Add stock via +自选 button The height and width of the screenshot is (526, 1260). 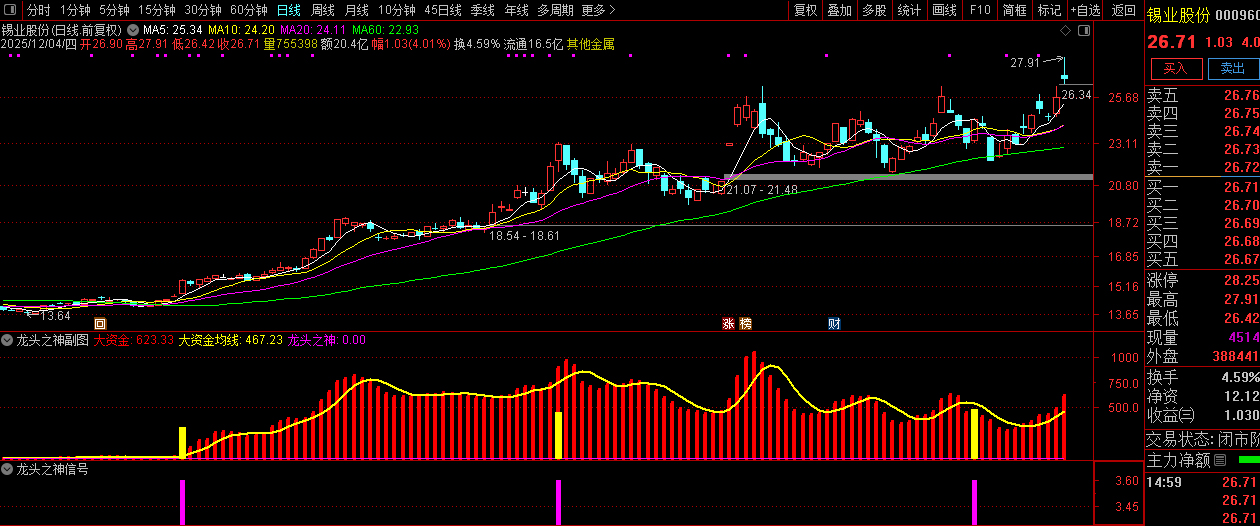click(x=1086, y=10)
